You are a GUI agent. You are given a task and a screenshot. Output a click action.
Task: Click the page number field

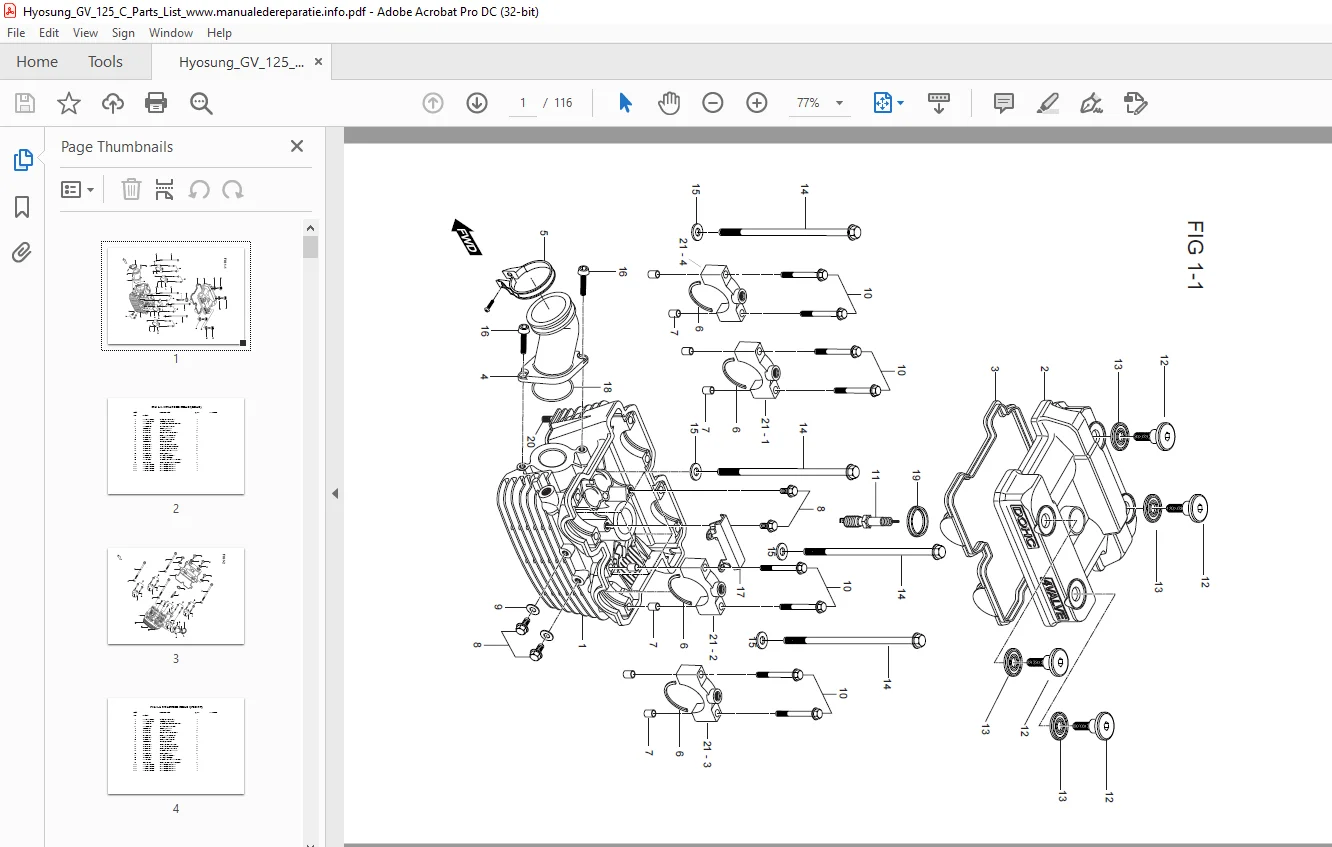pos(523,103)
